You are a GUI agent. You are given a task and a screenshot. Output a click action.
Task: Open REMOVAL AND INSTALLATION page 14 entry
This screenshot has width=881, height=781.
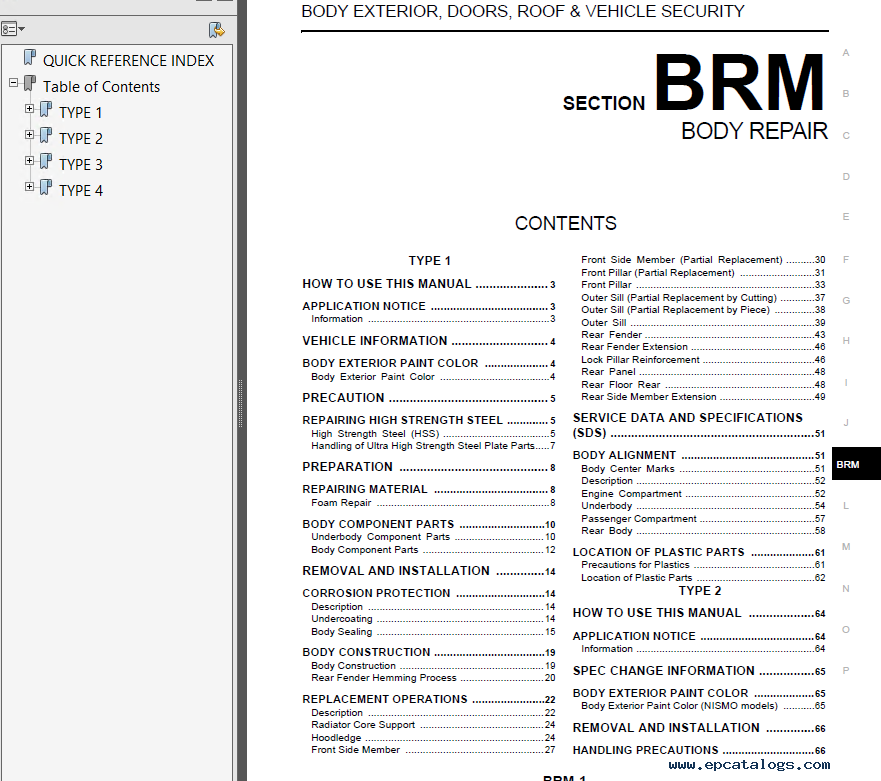[429, 571]
